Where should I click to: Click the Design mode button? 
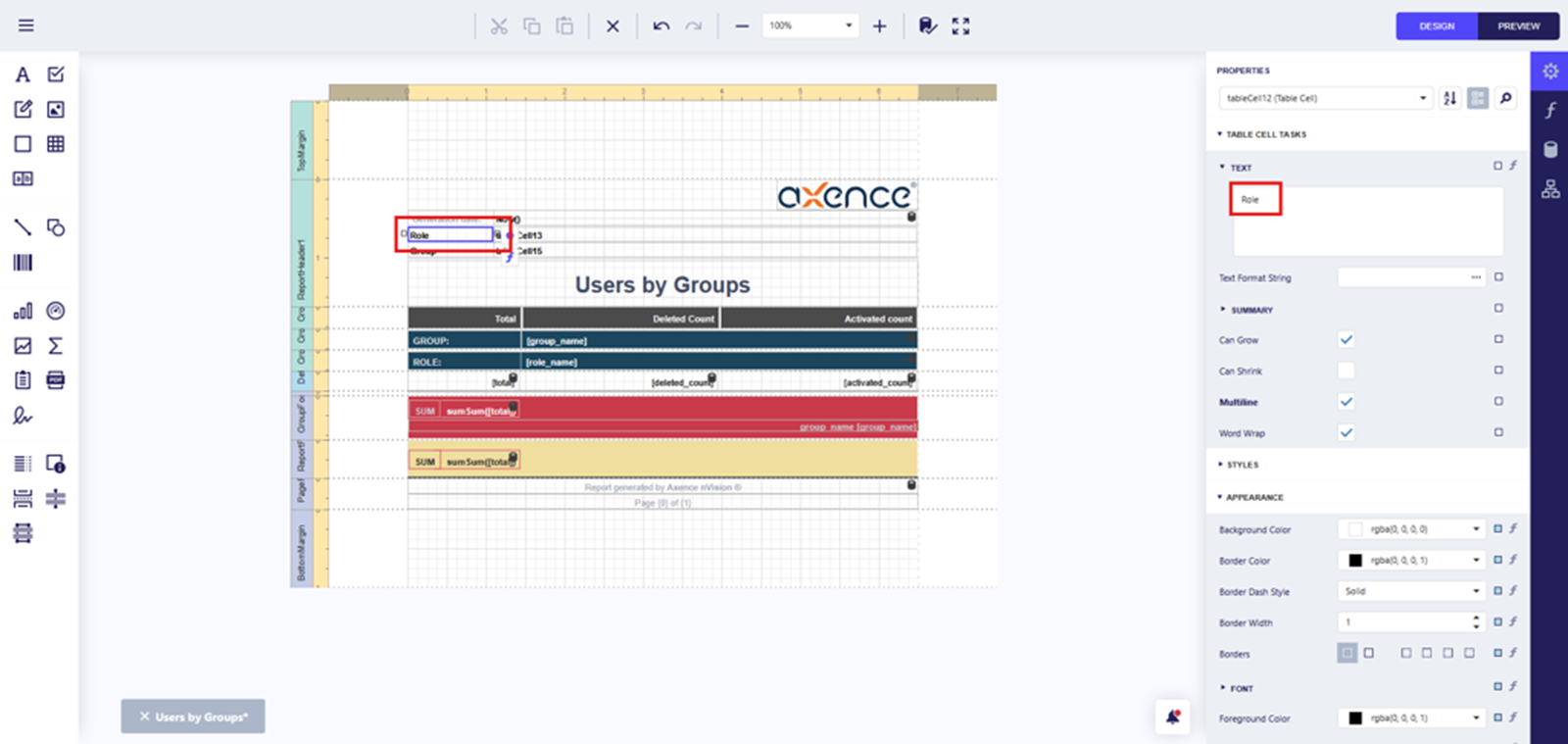tap(1437, 26)
